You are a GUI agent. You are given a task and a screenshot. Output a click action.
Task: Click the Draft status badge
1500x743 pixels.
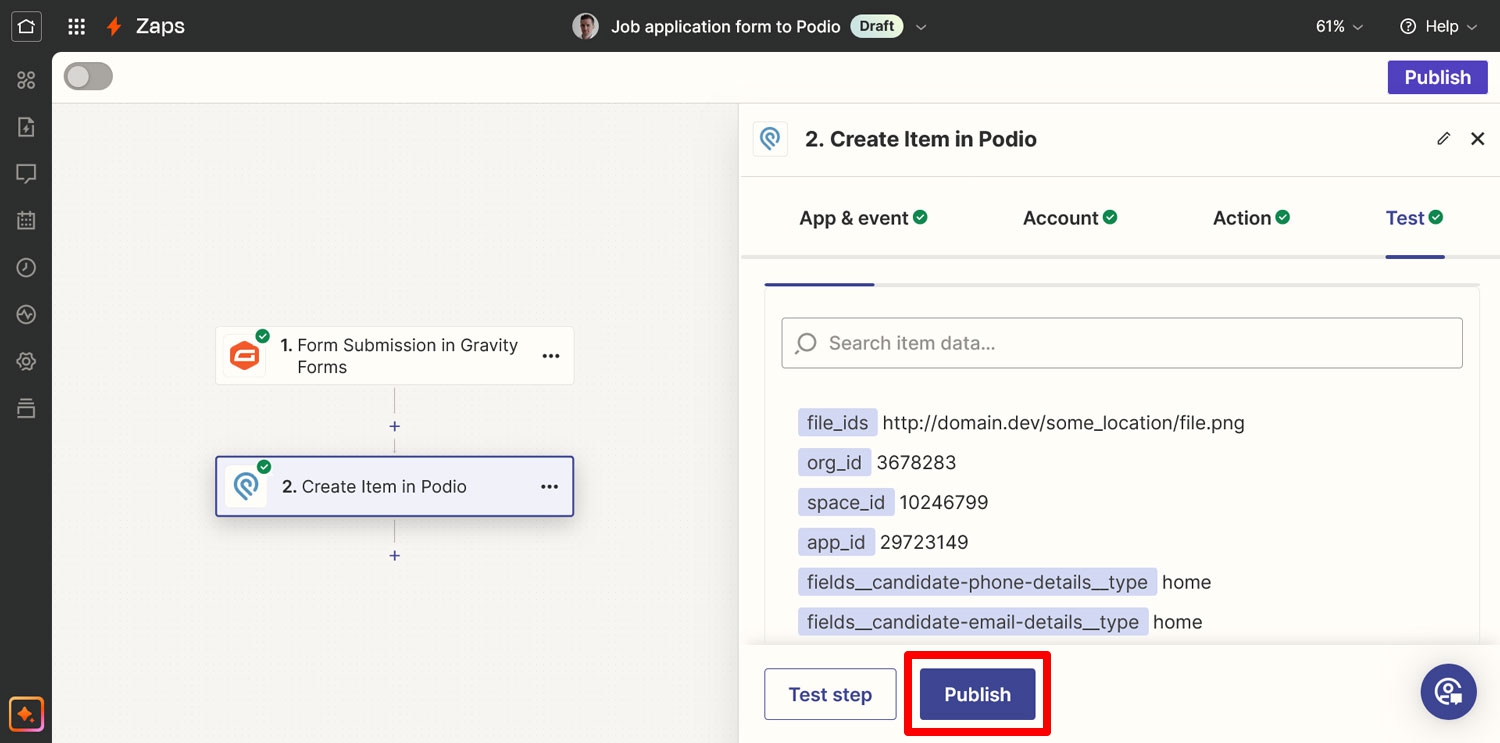tap(877, 27)
